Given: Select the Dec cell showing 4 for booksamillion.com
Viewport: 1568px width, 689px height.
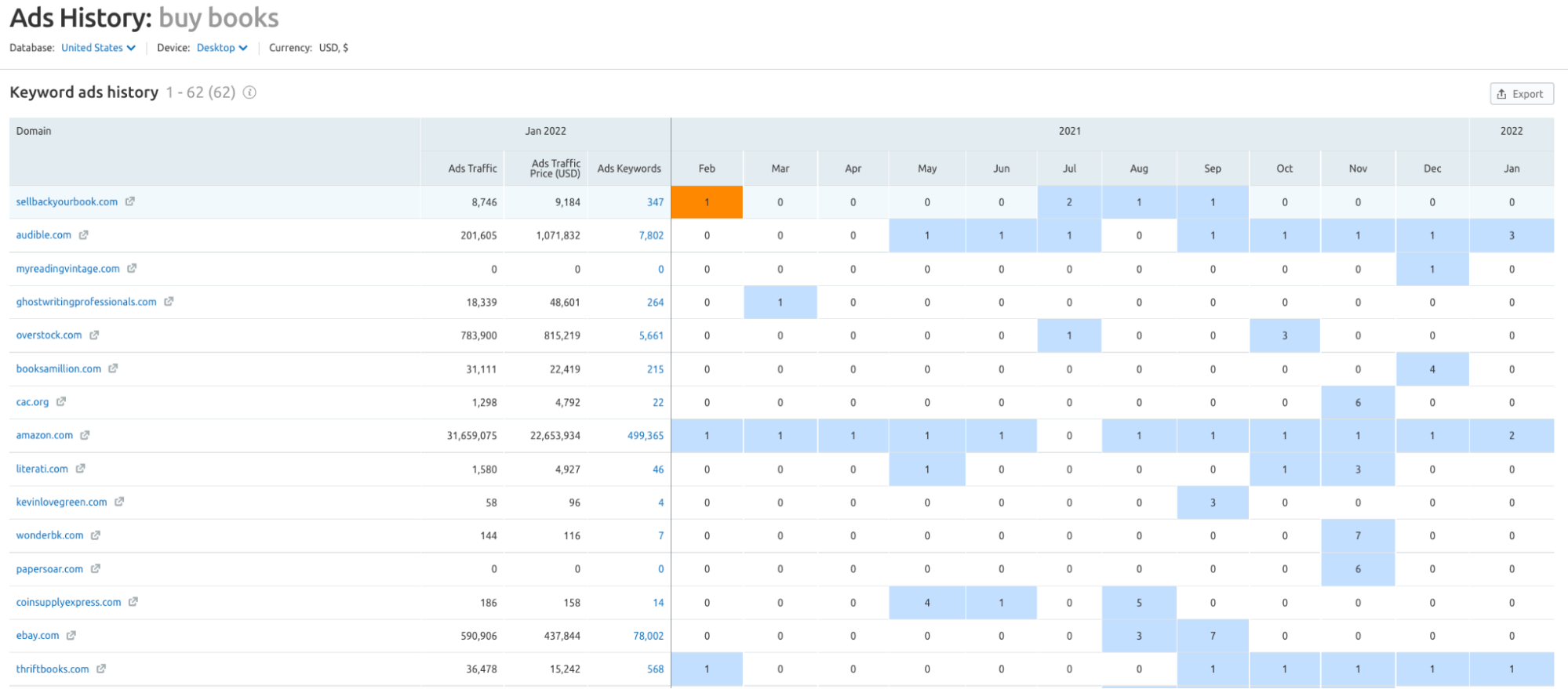Looking at the screenshot, I should coord(1432,369).
